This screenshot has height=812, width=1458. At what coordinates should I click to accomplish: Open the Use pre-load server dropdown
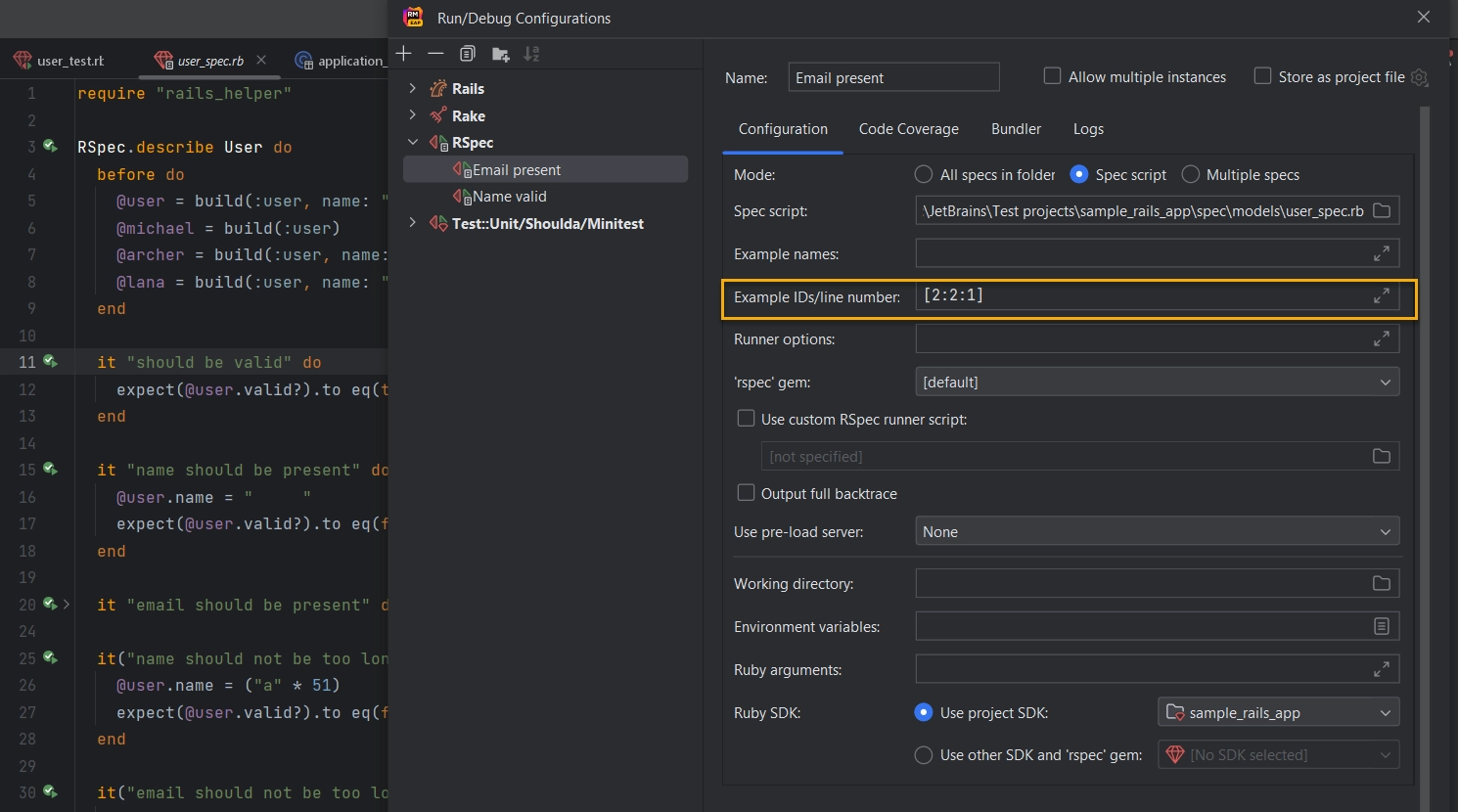click(x=1158, y=531)
